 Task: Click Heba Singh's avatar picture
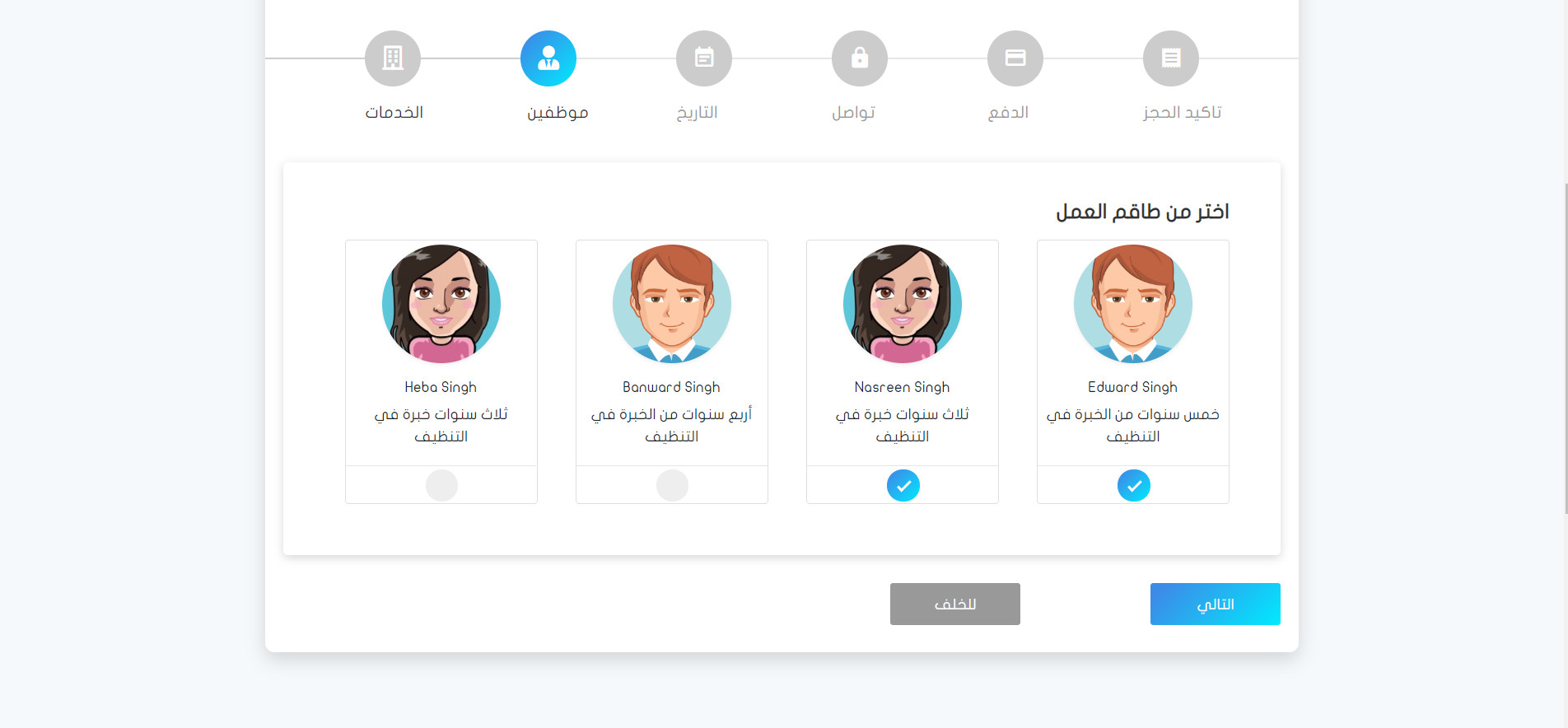pyautogui.click(x=441, y=304)
